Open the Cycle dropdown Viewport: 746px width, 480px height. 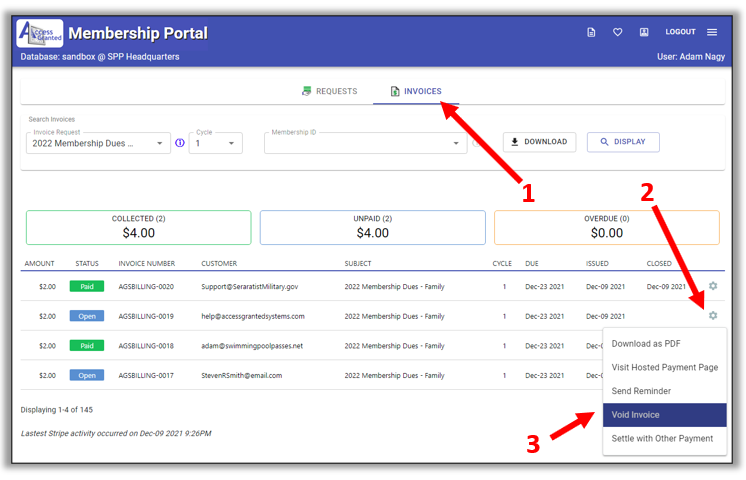click(232, 144)
